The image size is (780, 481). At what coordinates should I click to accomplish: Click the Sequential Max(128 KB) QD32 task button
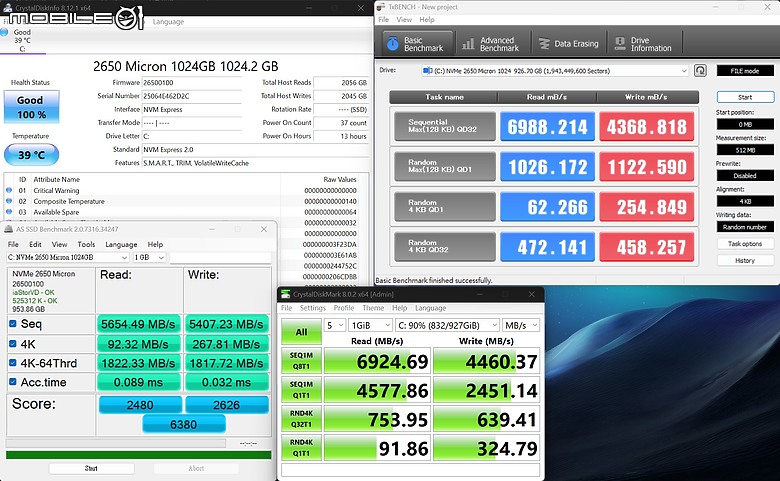pyautogui.click(x=445, y=126)
